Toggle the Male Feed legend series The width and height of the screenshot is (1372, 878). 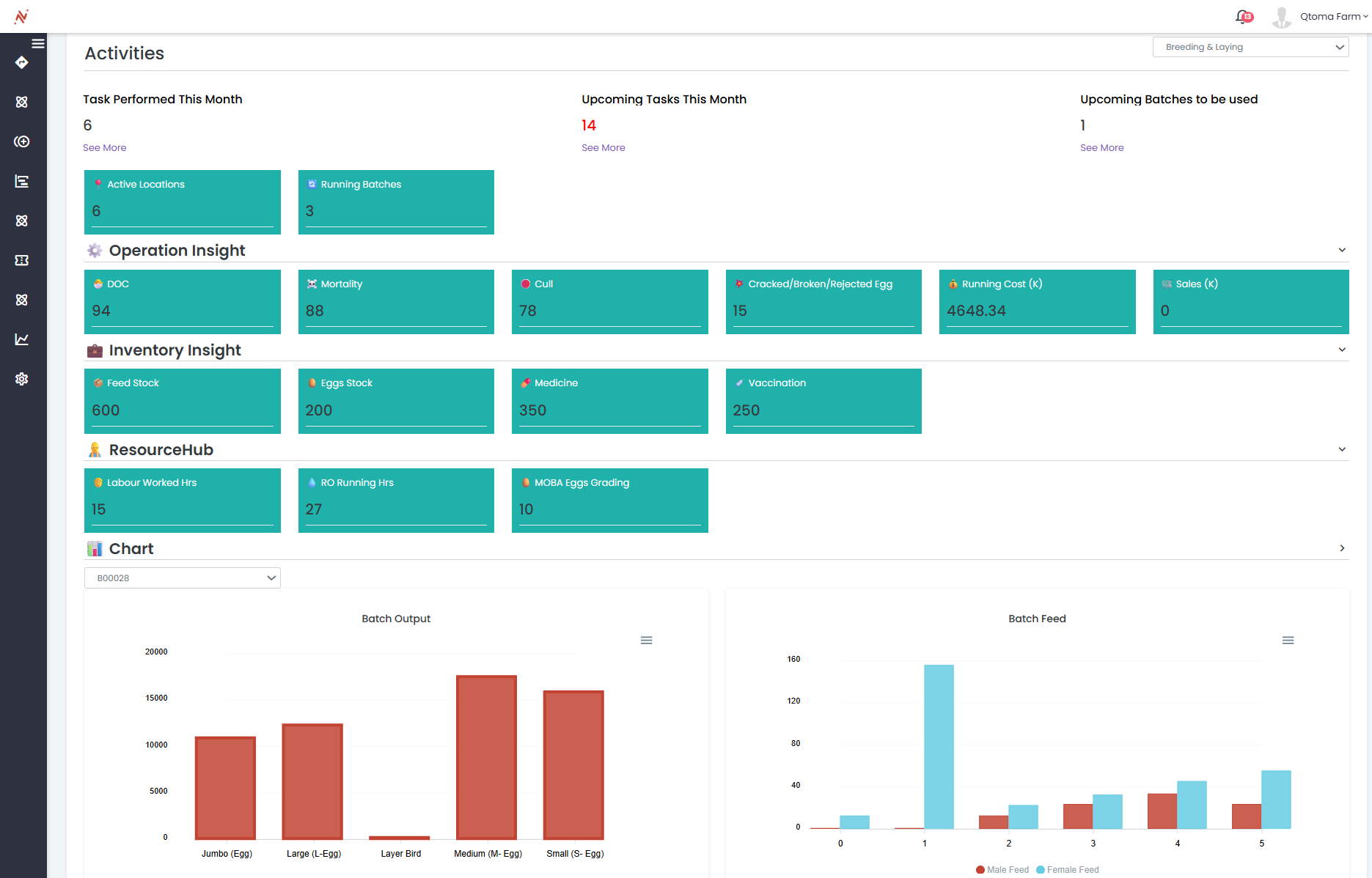1002,870
